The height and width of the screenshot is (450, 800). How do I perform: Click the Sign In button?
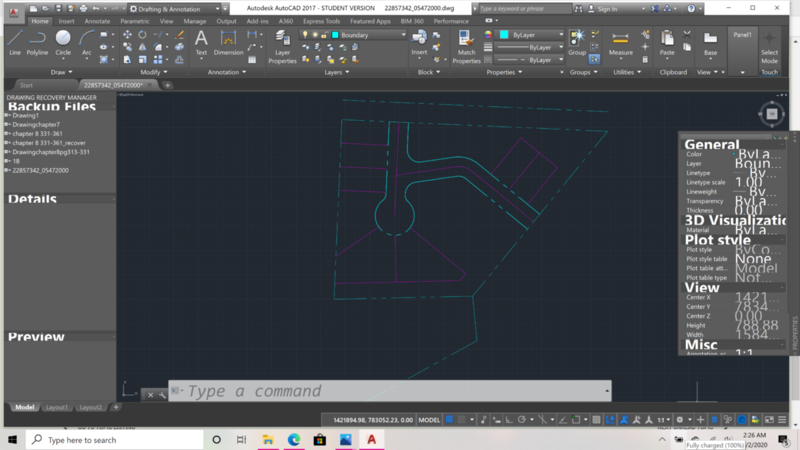(x=607, y=8)
